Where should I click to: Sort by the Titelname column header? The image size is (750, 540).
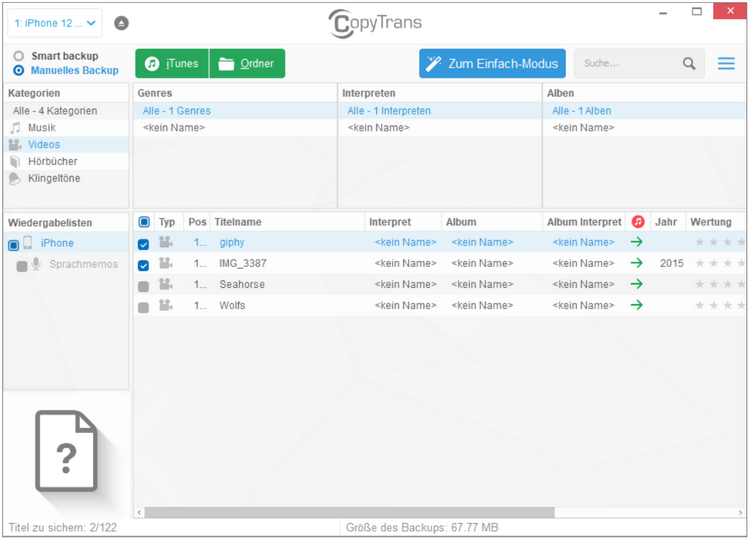[287, 222]
